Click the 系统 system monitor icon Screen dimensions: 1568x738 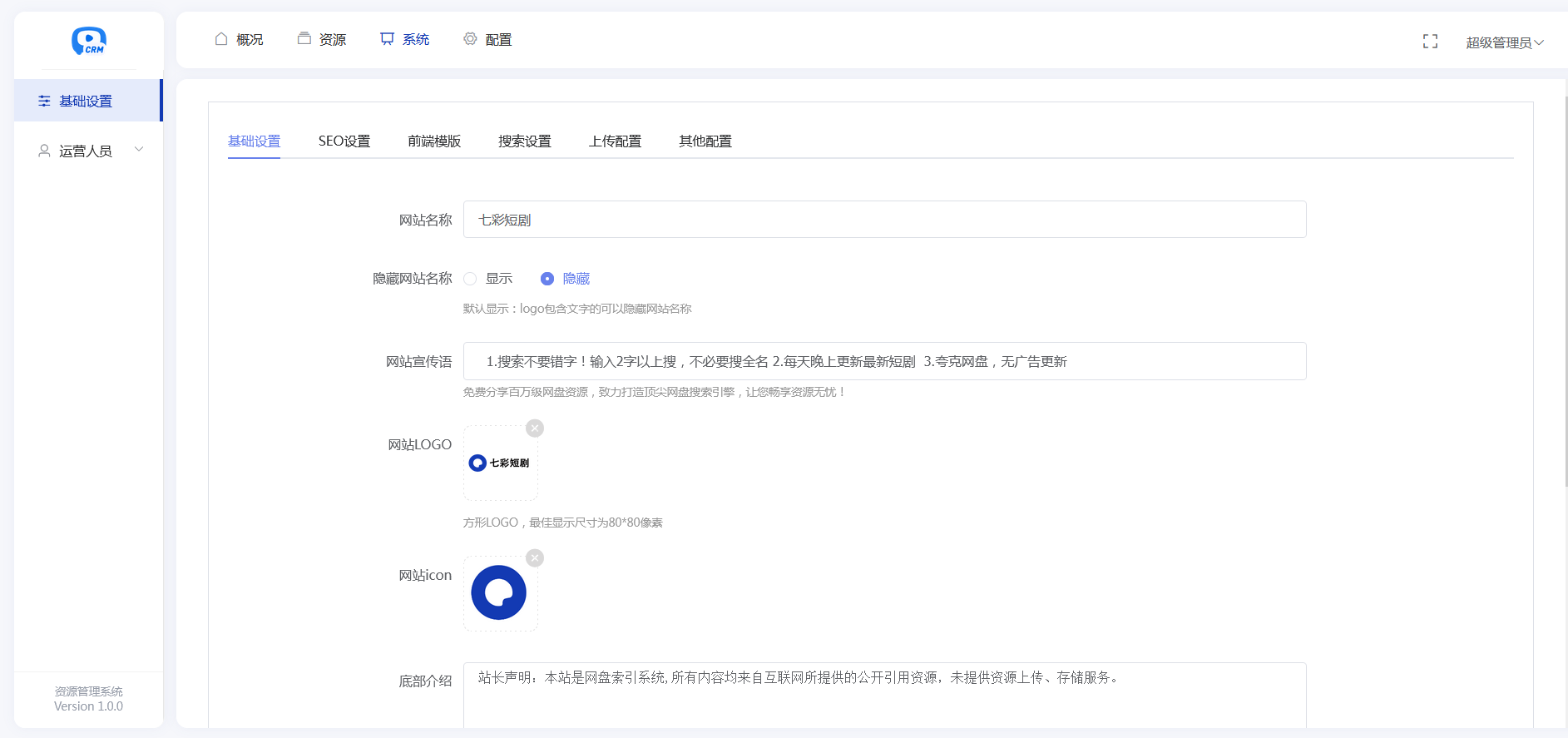(387, 39)
